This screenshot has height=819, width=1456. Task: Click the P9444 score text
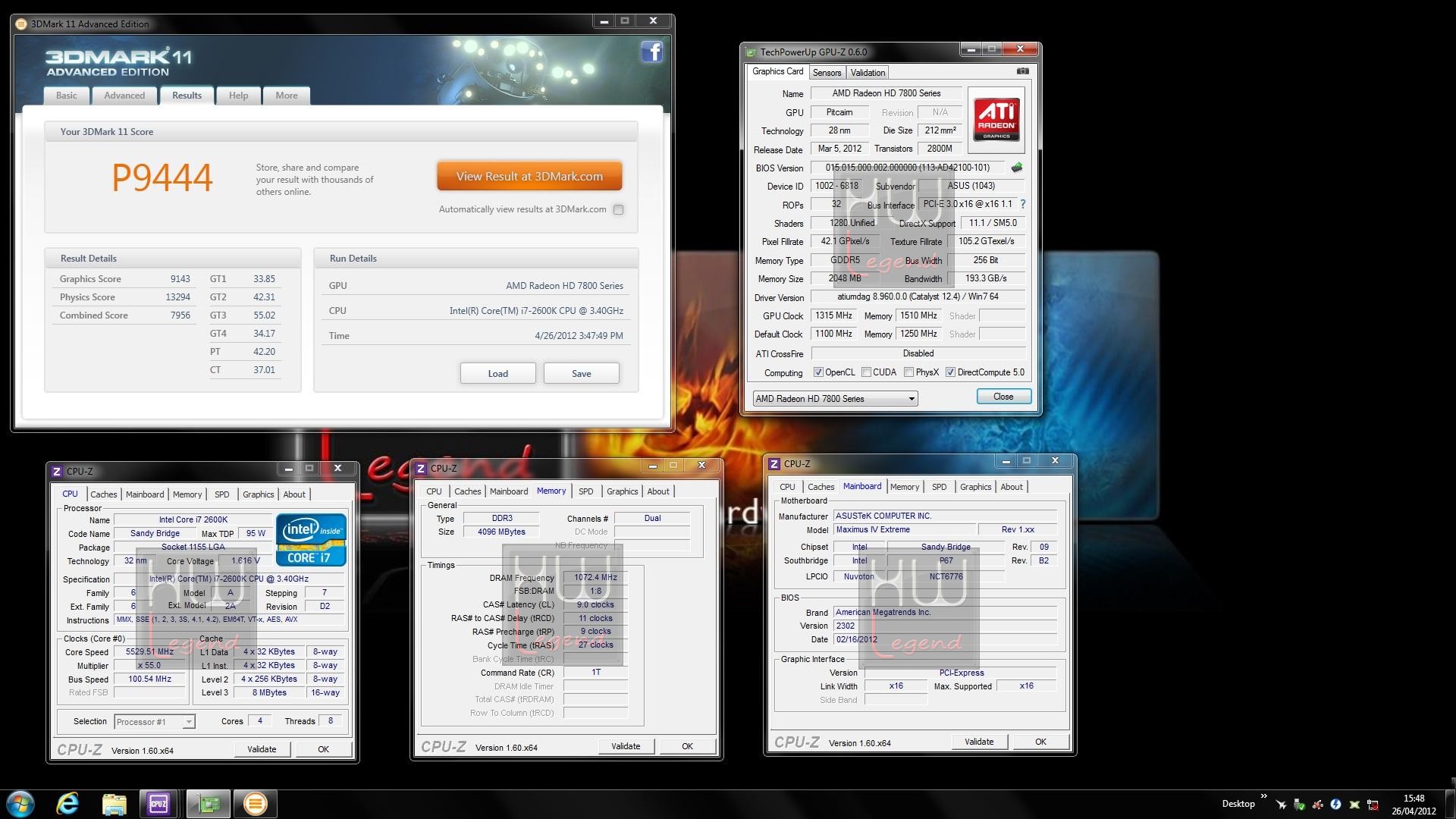pos(162,178)
